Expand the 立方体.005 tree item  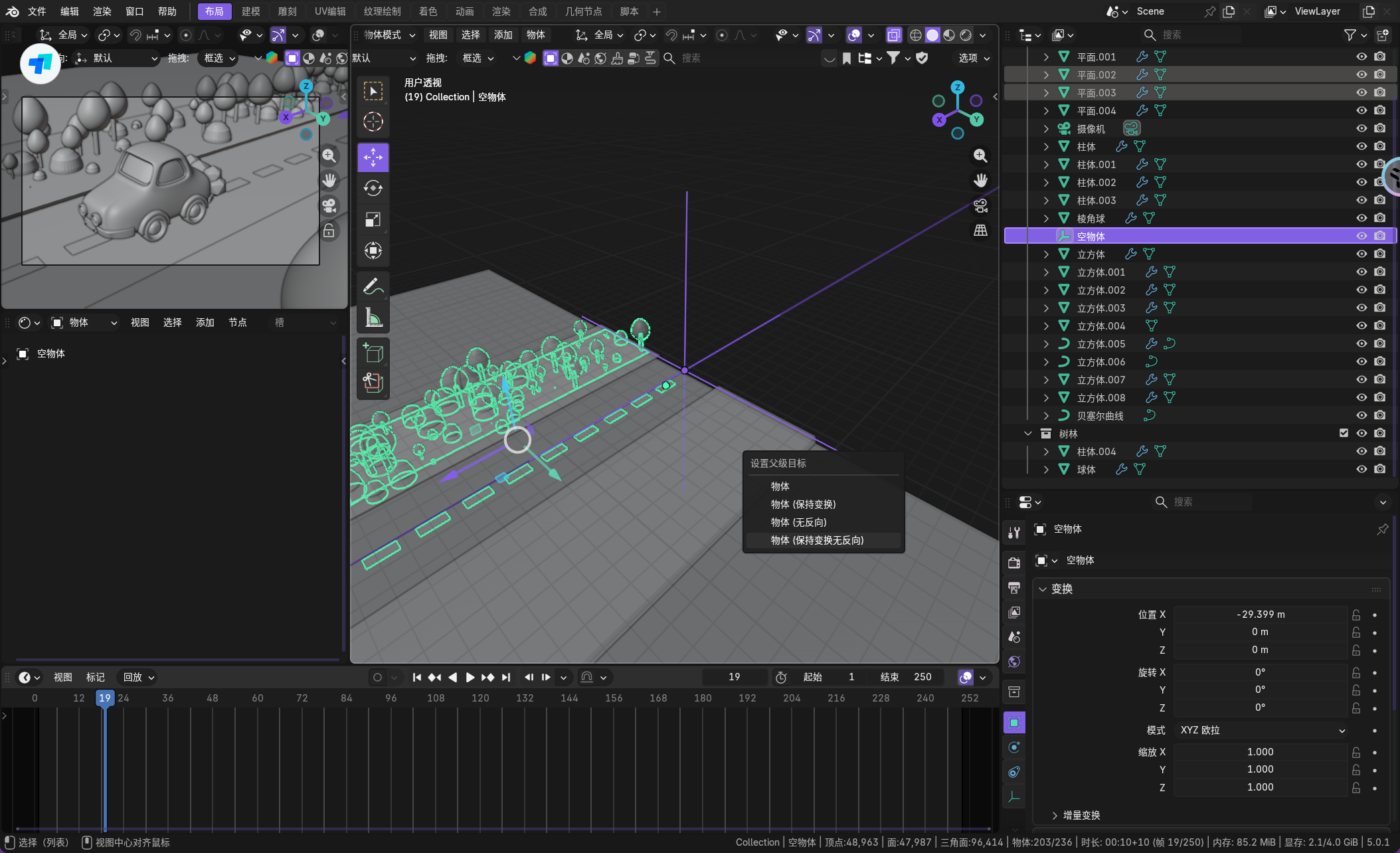1046,344
